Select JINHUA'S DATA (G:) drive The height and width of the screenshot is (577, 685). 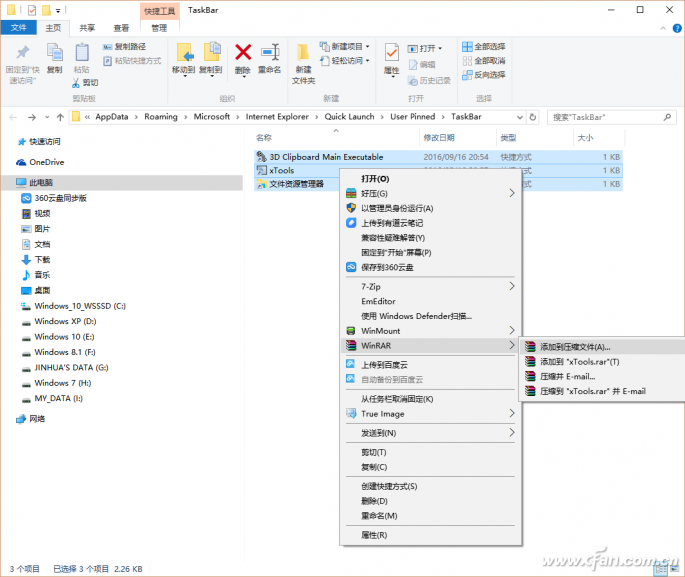(65, 368)
